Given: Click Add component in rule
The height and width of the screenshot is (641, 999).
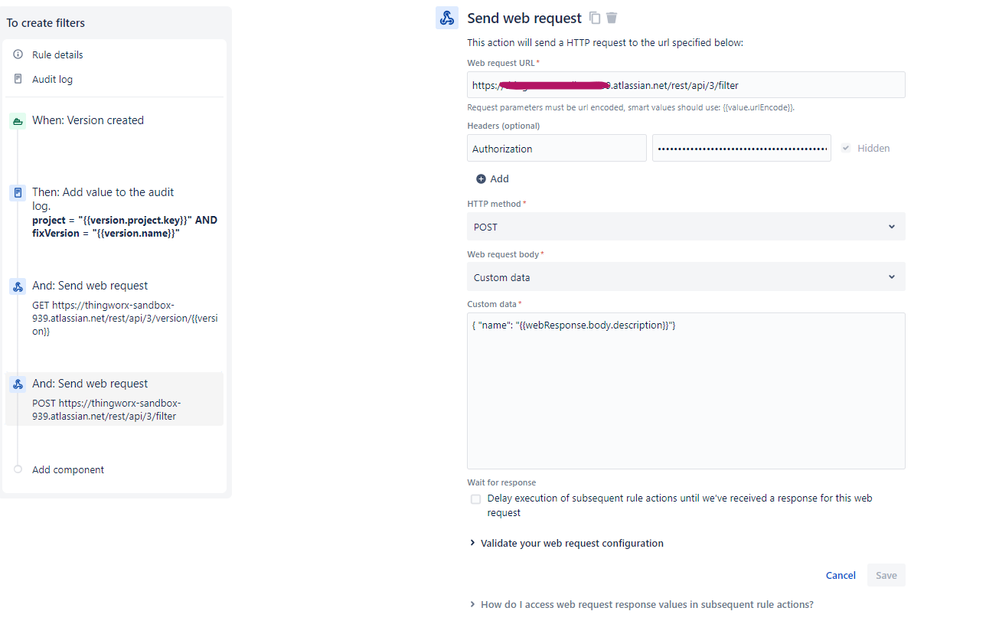Looking at the screenshot, I should [x=67, y=470].
